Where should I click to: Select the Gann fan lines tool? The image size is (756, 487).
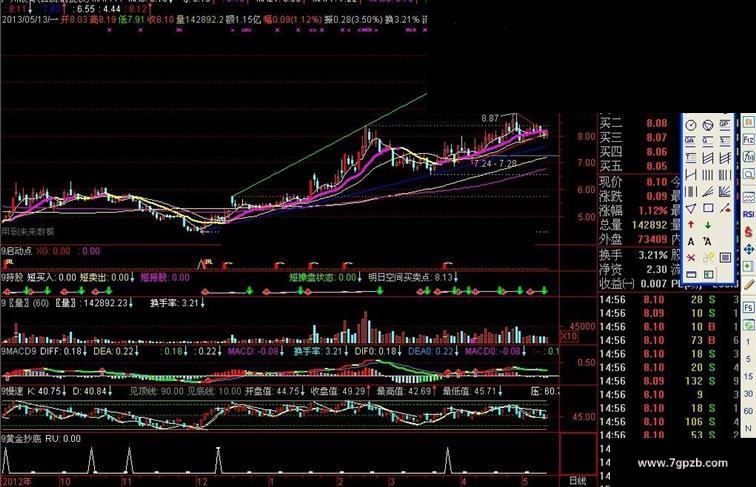point(725,191)
